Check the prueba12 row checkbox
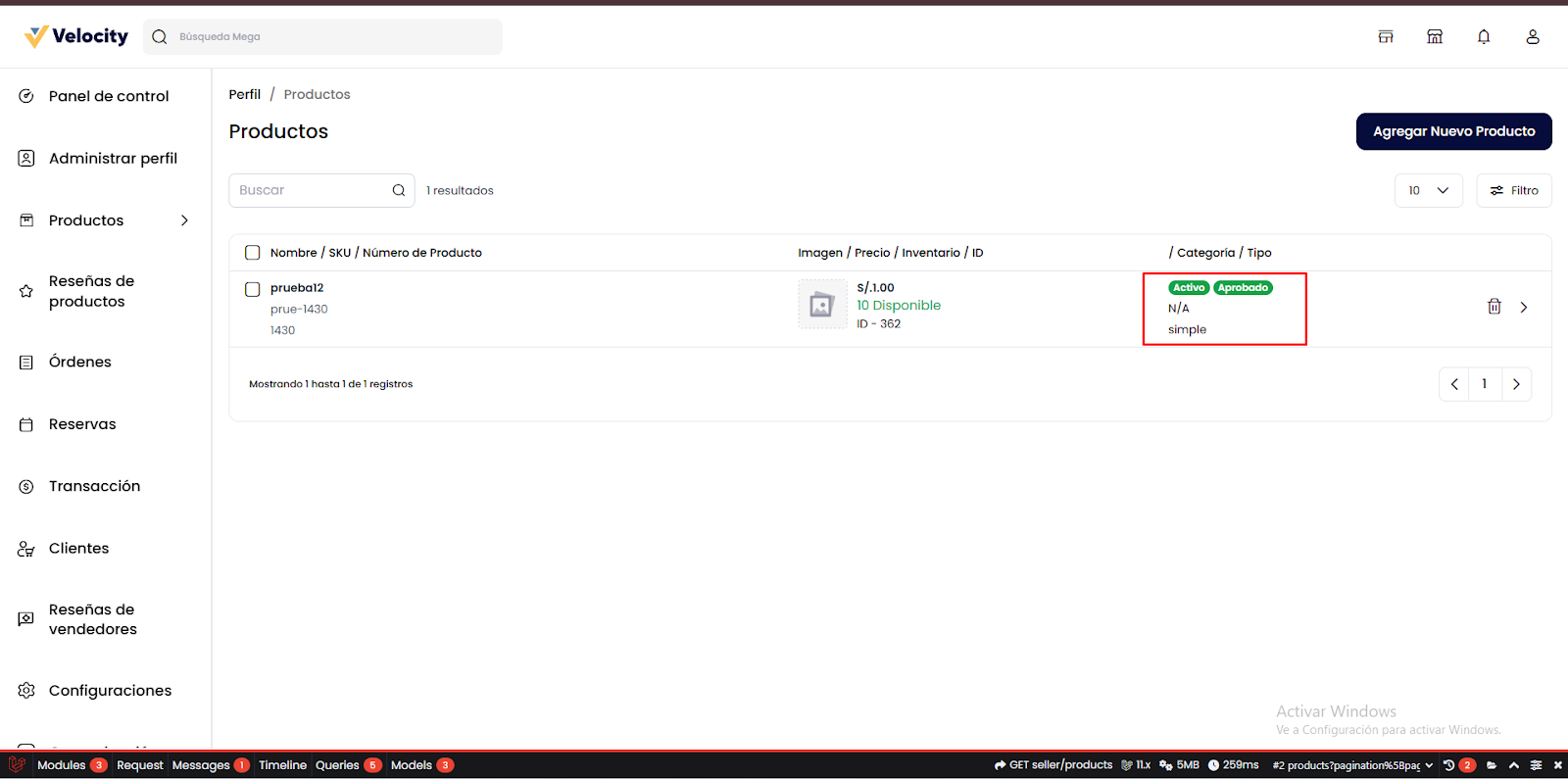This screenshot has height=779, width=1568. [x=253, y=289]
